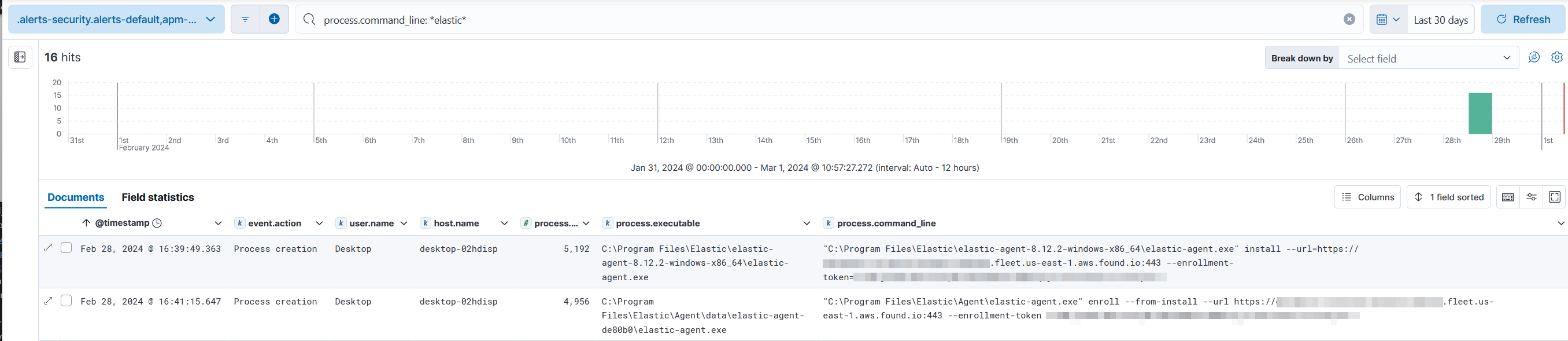The width and height of the screenshot is (1568, 341).
Task: Click the green histogram bar on 28th
Action: coord(1480,113)
